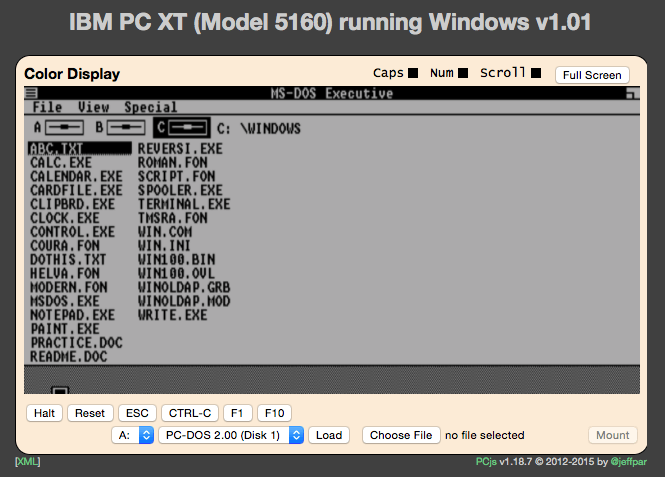The image size is (665, 477).
Task: Select SPOOLER.EXE file
Action: click(x=180, y=190)
